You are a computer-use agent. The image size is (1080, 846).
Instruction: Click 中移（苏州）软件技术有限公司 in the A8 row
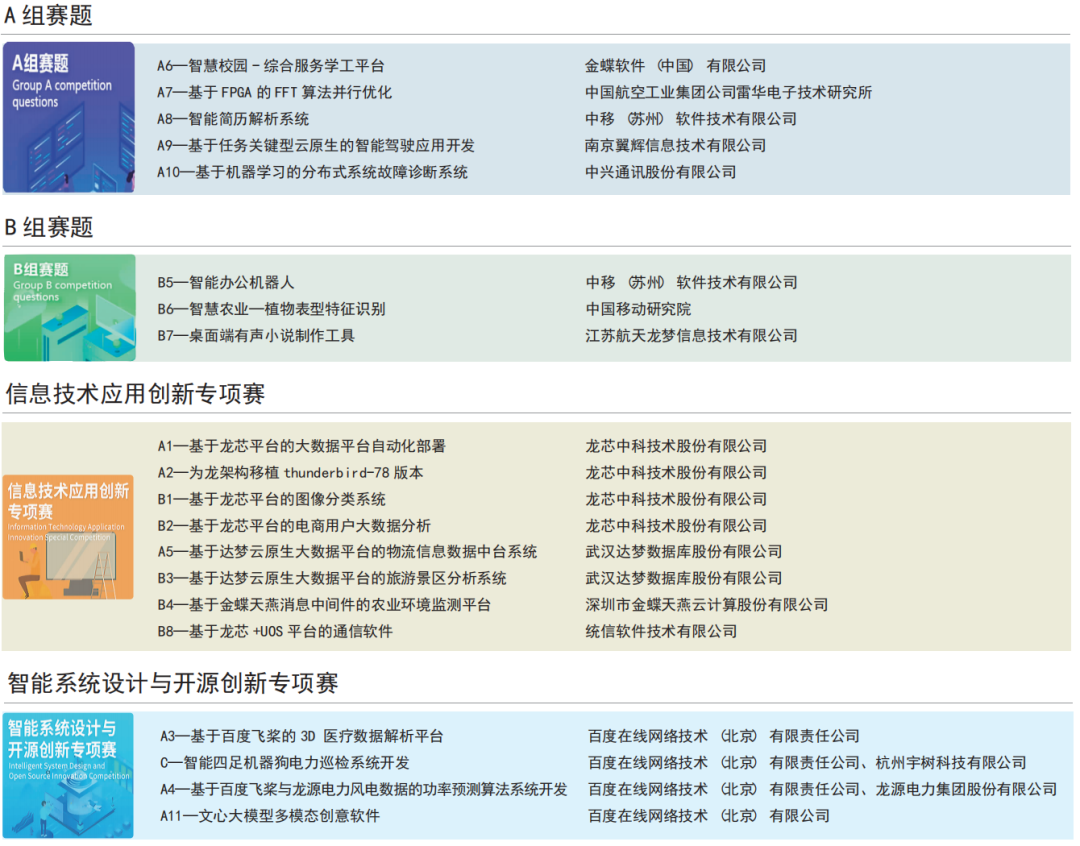point(690,119)
